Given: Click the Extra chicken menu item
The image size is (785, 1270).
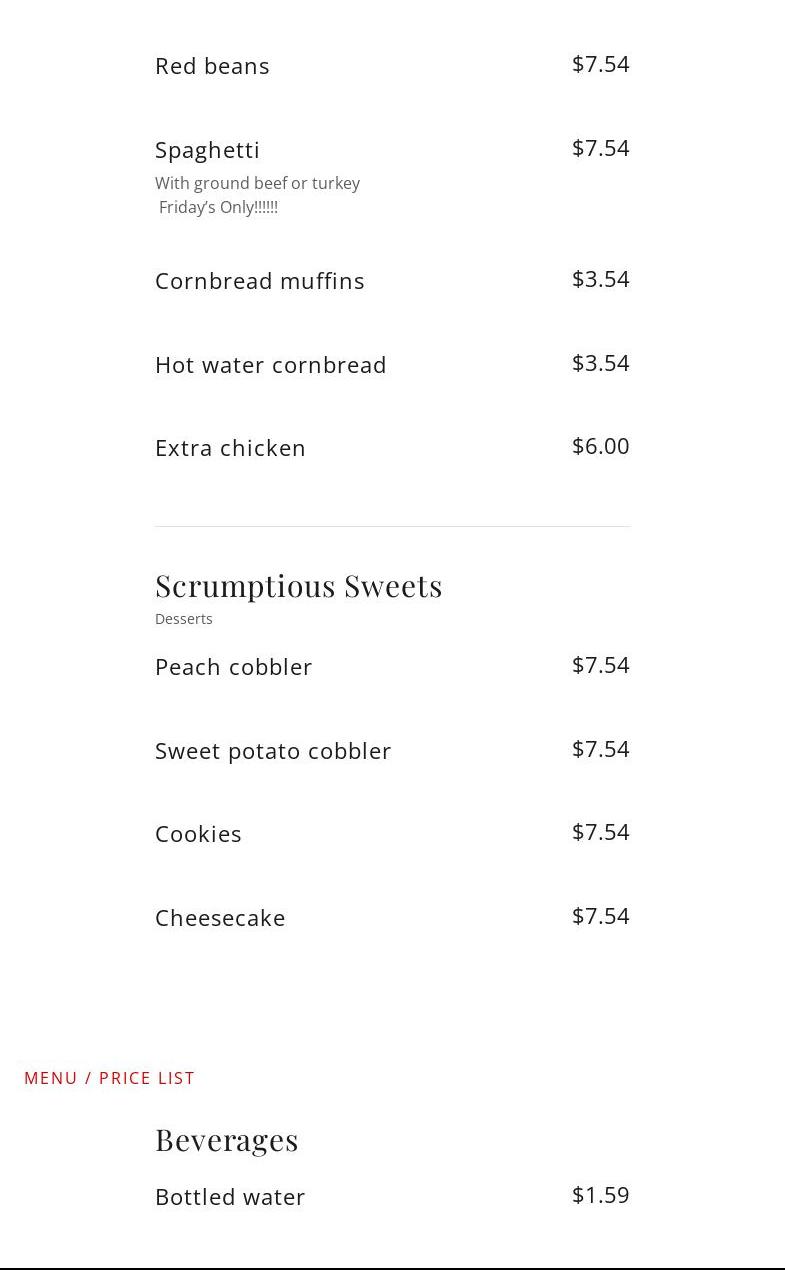Looking at the screenshot, I should click(x=230, y=448).
